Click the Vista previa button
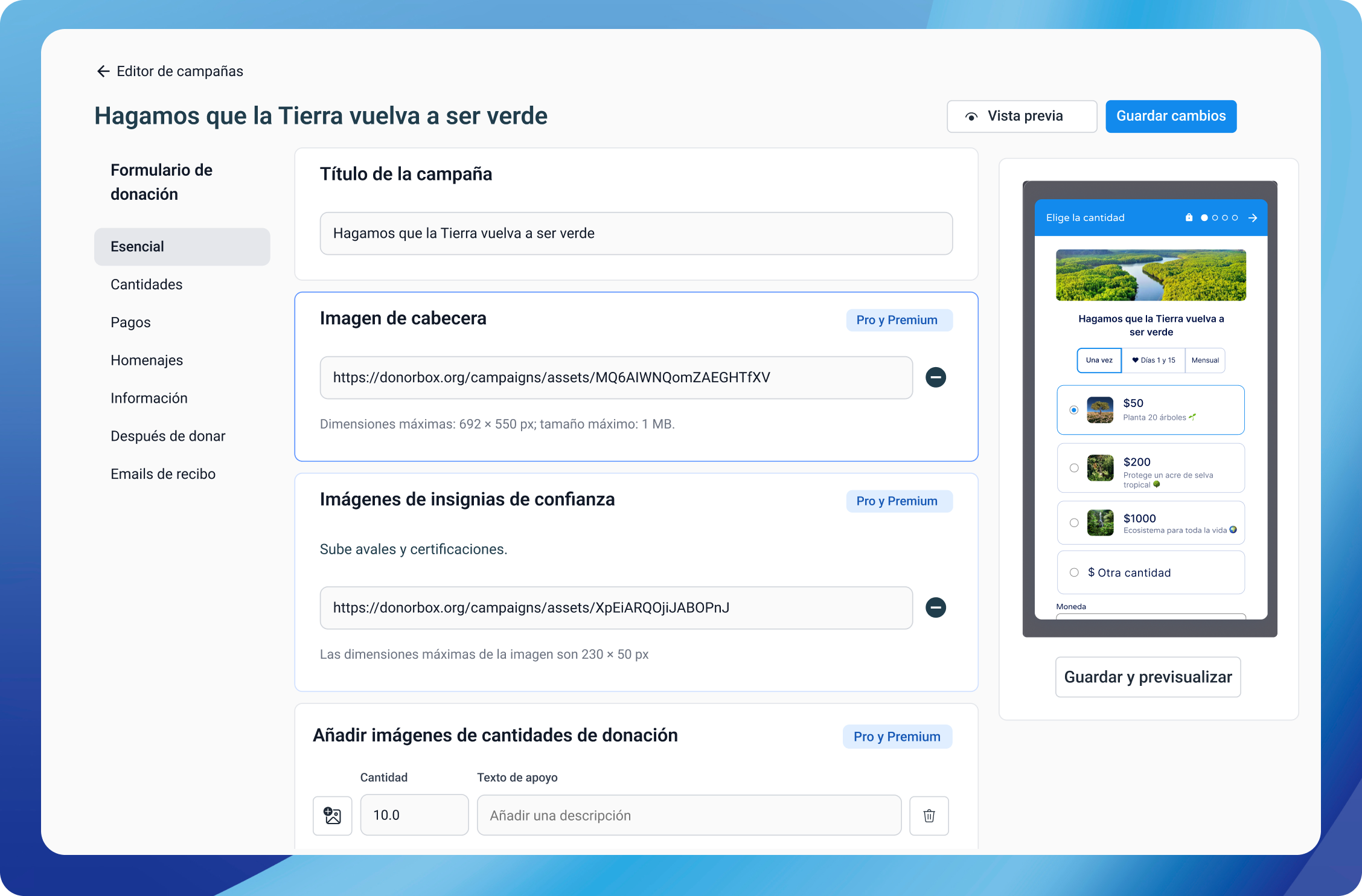The width and height of the screenshot is (1362, 896). [1021, 117]
